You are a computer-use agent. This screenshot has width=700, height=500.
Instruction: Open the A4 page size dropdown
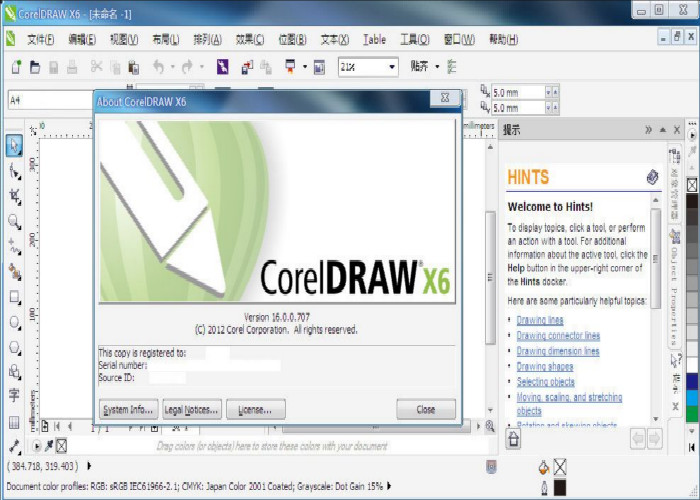pos(50,100)
